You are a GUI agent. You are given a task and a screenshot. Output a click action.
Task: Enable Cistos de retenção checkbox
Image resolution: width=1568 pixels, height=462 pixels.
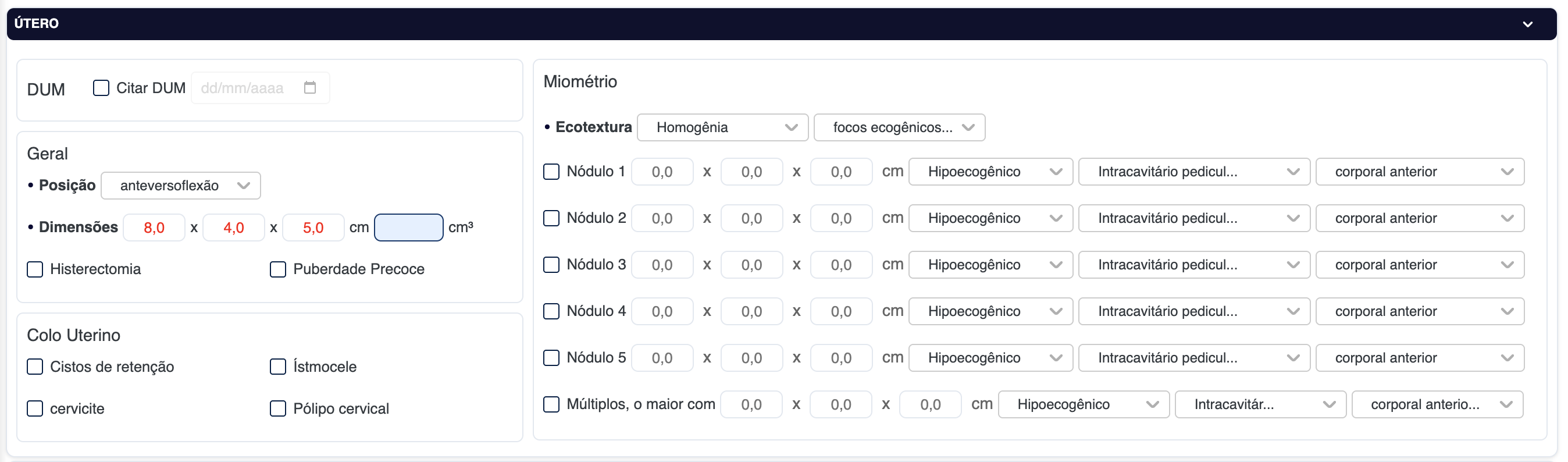point(35,367)
